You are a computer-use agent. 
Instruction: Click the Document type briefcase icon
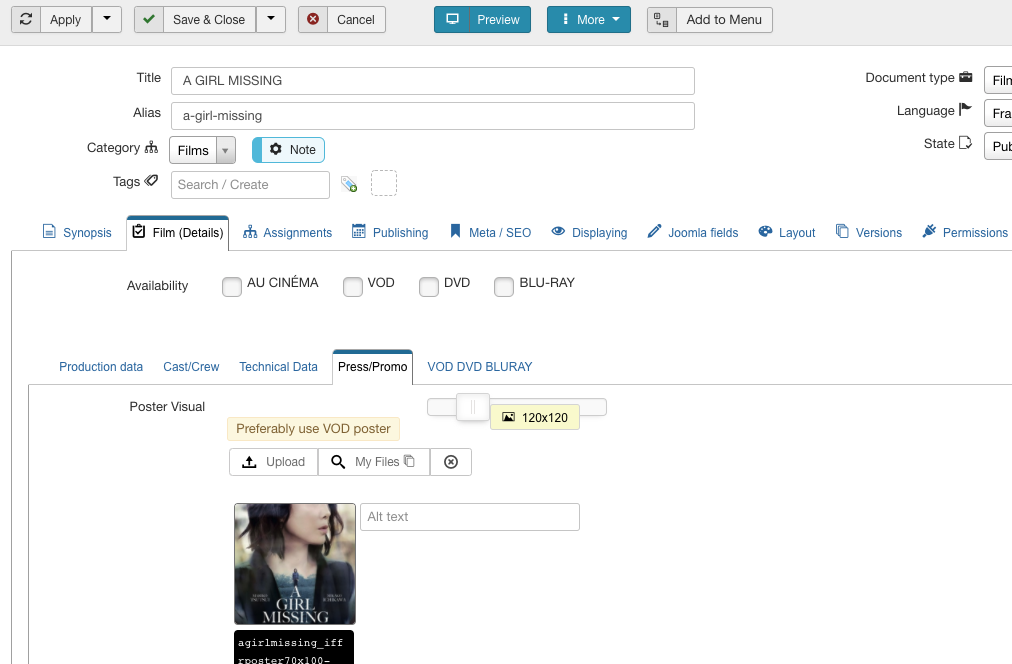pyautogui.click(x=966, y=77)
